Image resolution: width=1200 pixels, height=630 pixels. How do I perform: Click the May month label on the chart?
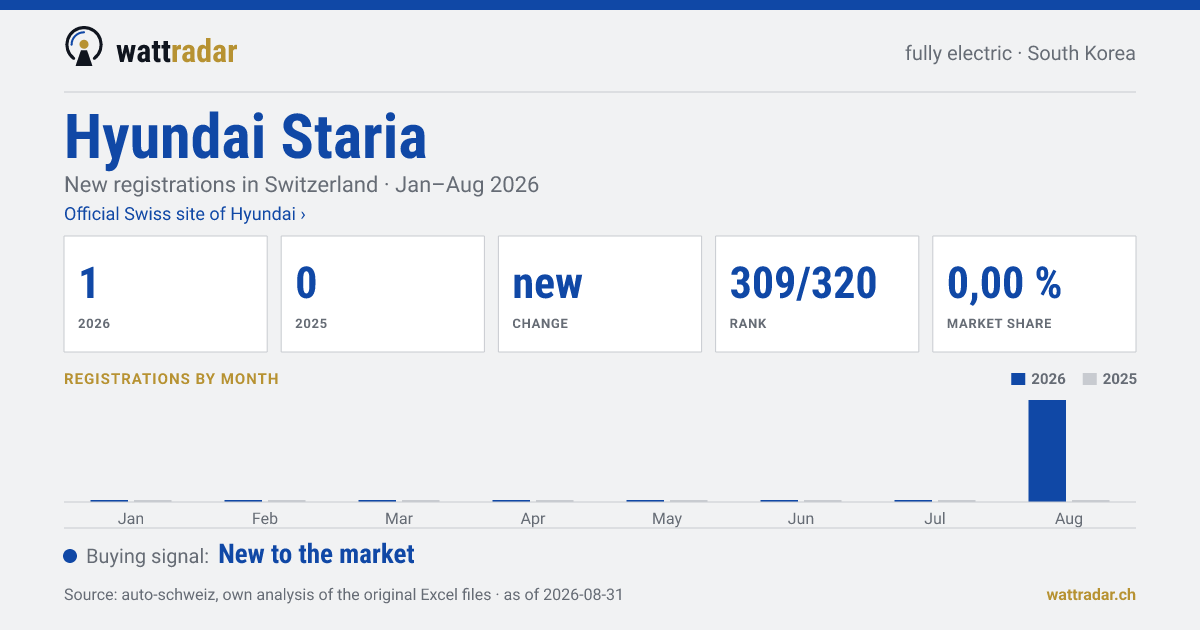tap(667, 518)
